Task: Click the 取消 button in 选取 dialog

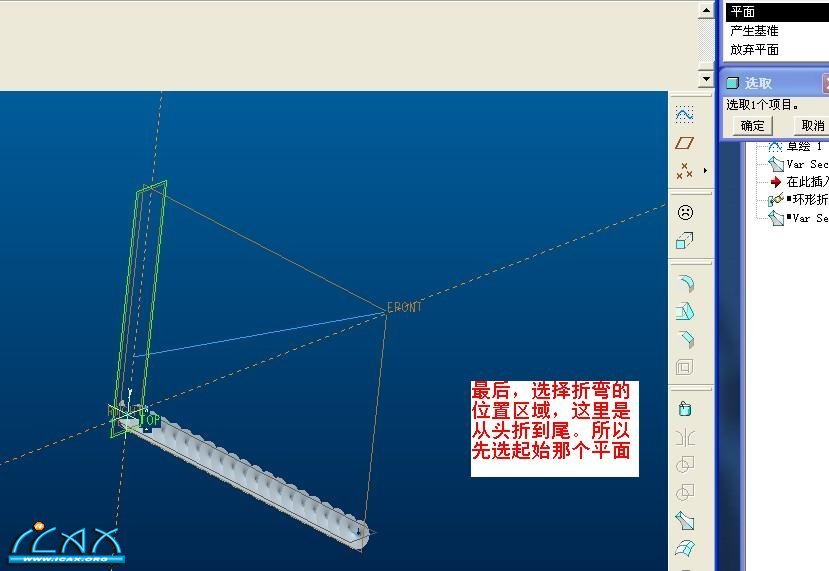Action: pyautogui.click(x=812, y=126)
